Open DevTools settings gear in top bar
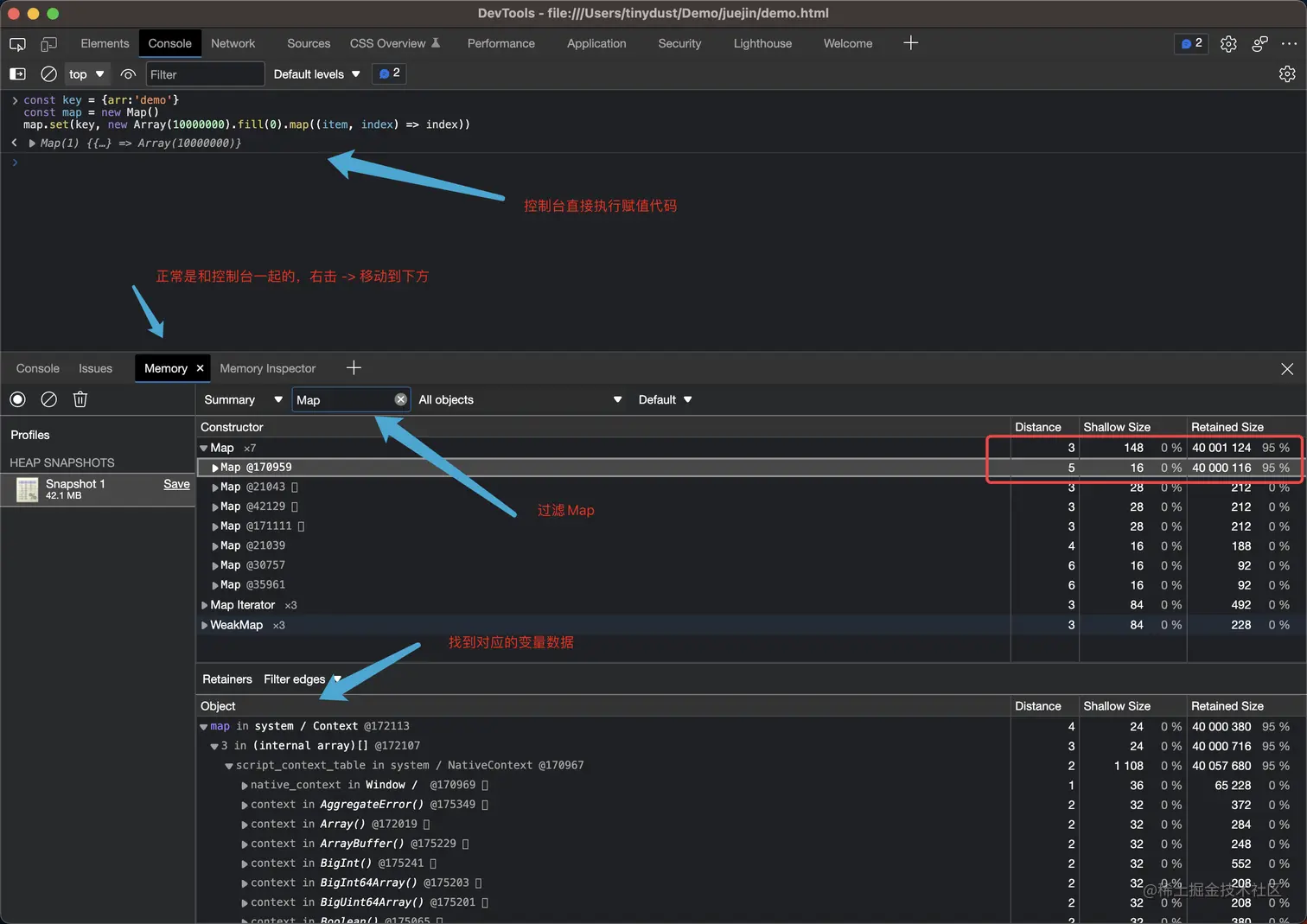This screenshot has height=924, width=1307. click(x=1228, y=44)
